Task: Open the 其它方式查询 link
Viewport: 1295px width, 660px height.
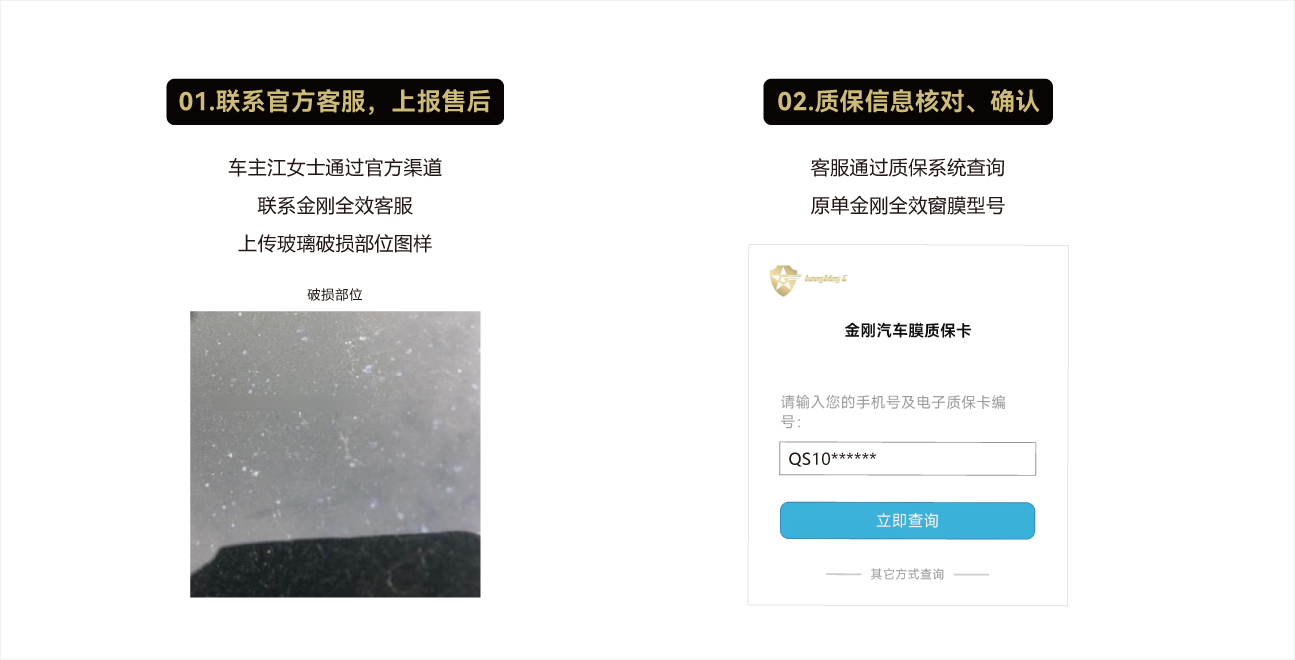Action: [907, 575]
